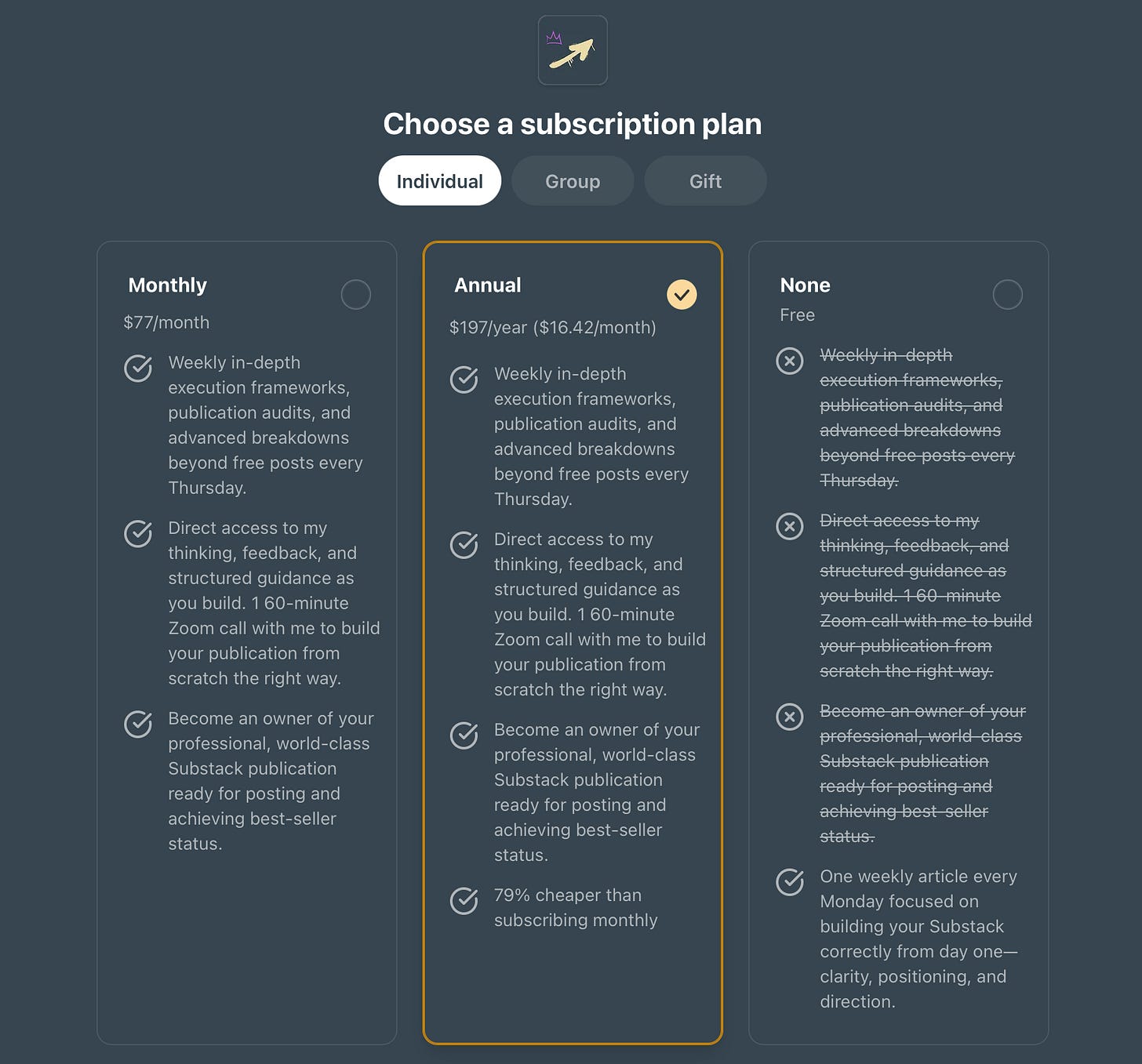Image resolution: width=1142 pixels, height=1064 pixels.
Task: Click Monthly plan's direct access checkmark icon
Action: (x=138, y=533)
